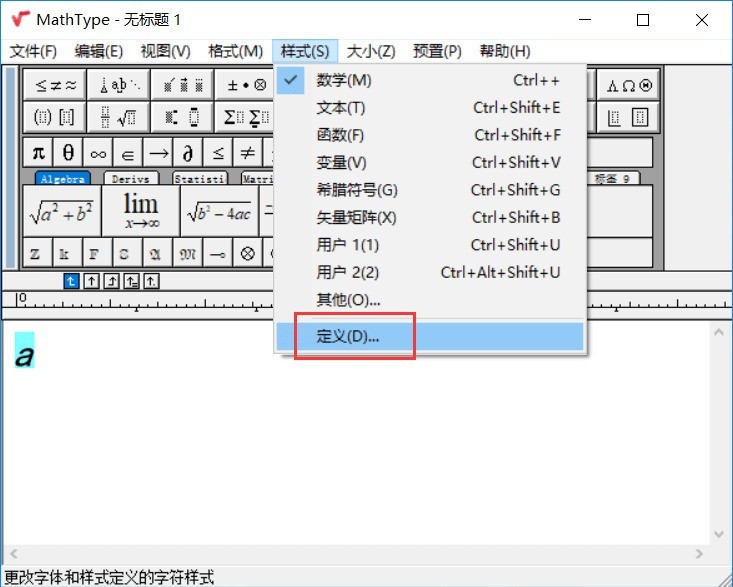Choose 用户 2(2) style
This screenshot has height=587, width=733.
430,272
